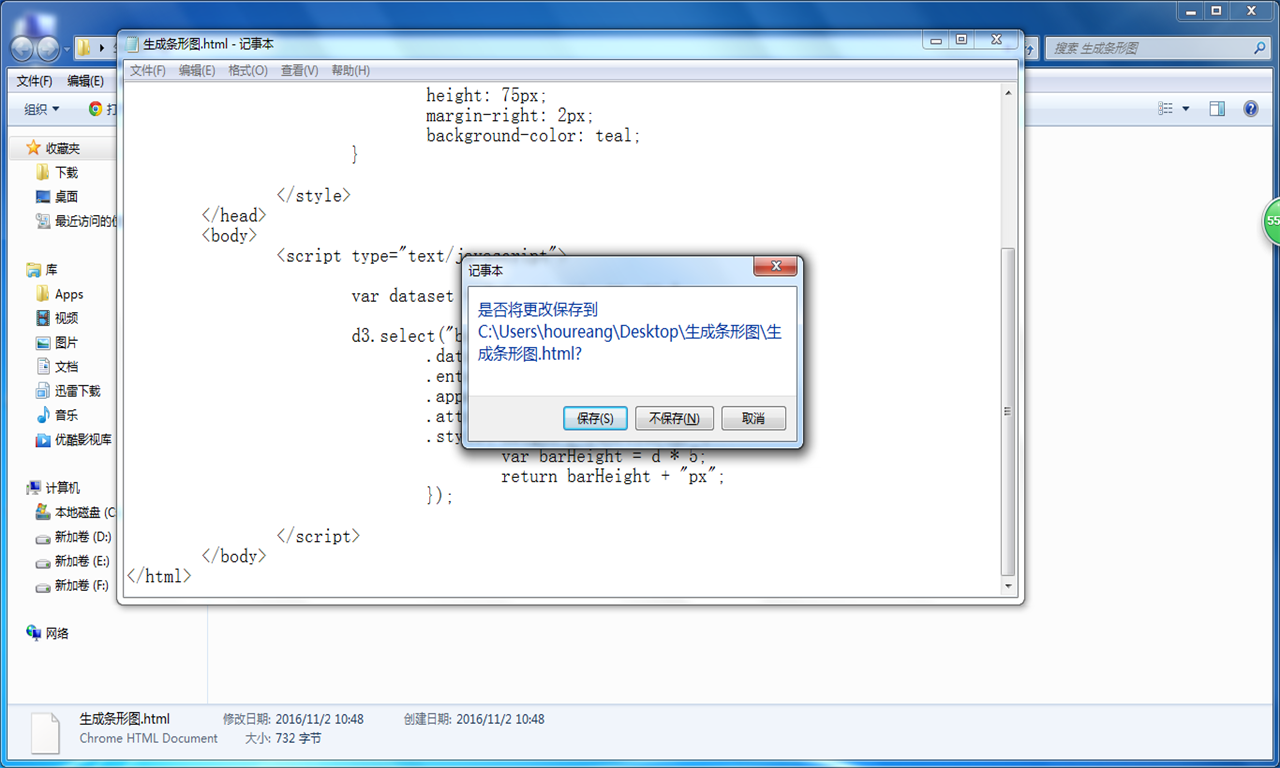Open the view options dropdown arrow
This screenshot has height=768, width=1280.
(x=1186, y=109)
